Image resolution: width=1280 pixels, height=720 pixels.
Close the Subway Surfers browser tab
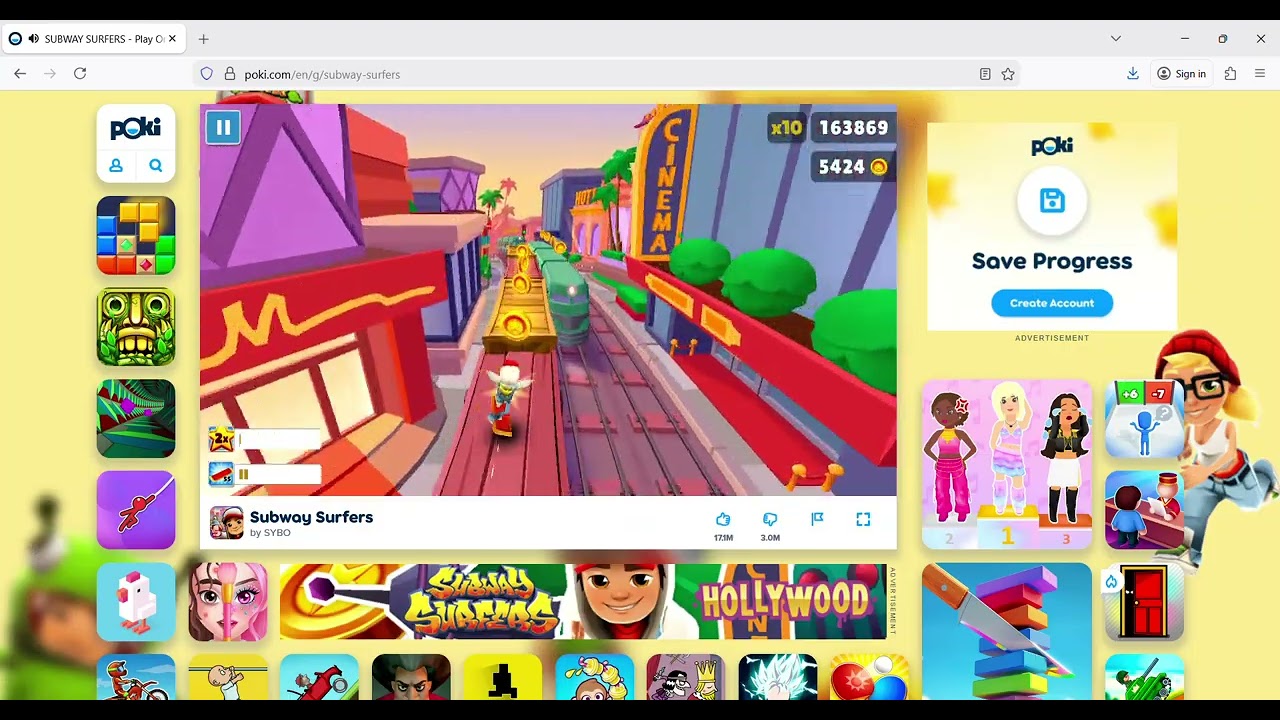(x=172, y=39)
